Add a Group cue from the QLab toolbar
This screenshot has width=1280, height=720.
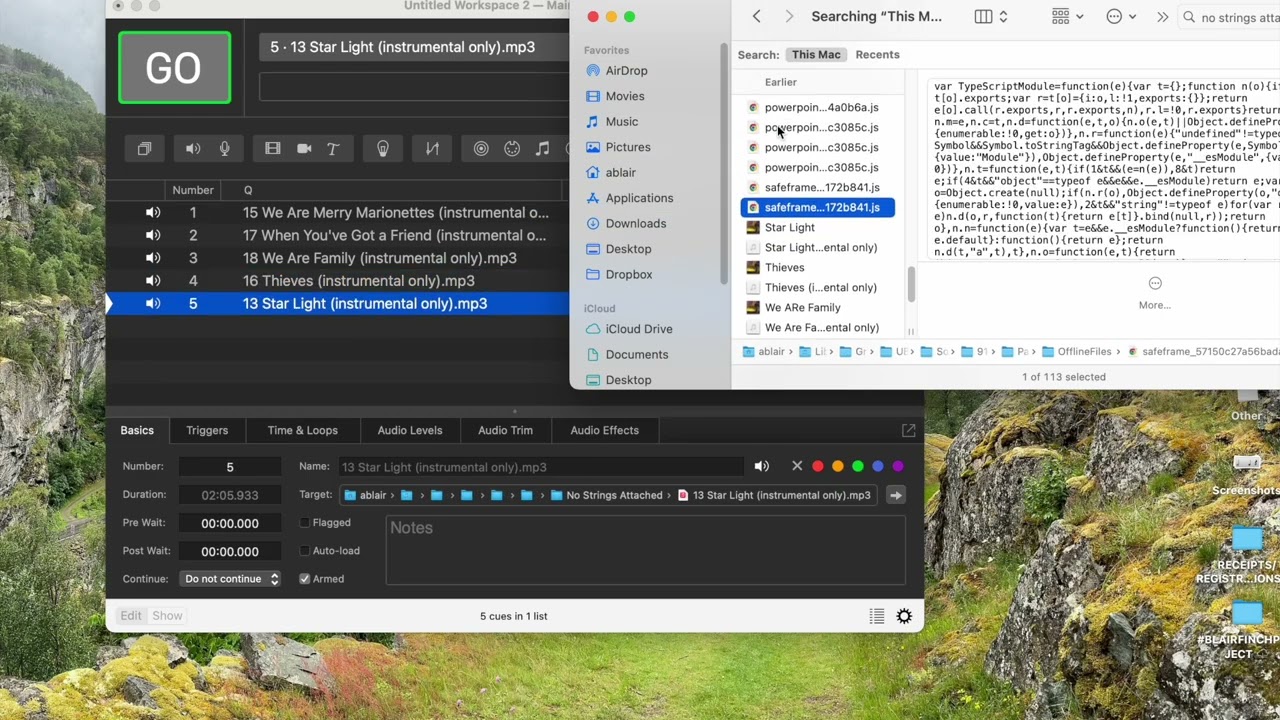coord(144,149)
